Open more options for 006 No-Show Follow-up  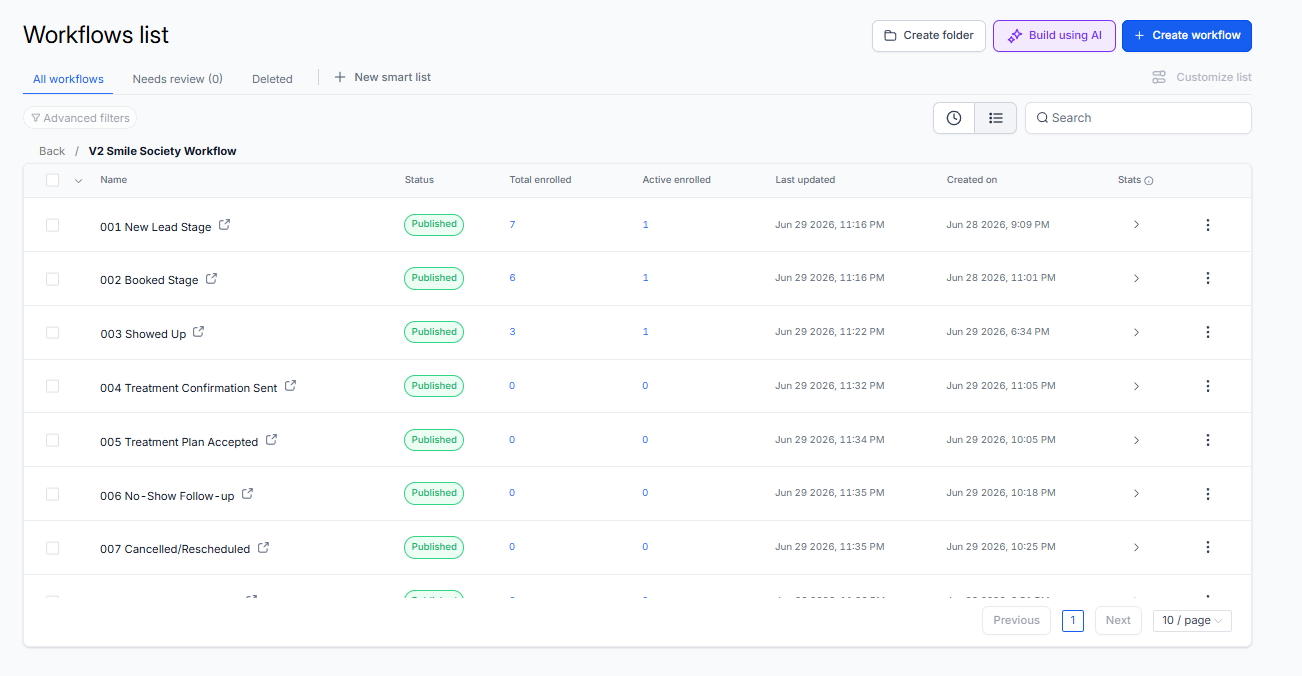point(1208,494)
